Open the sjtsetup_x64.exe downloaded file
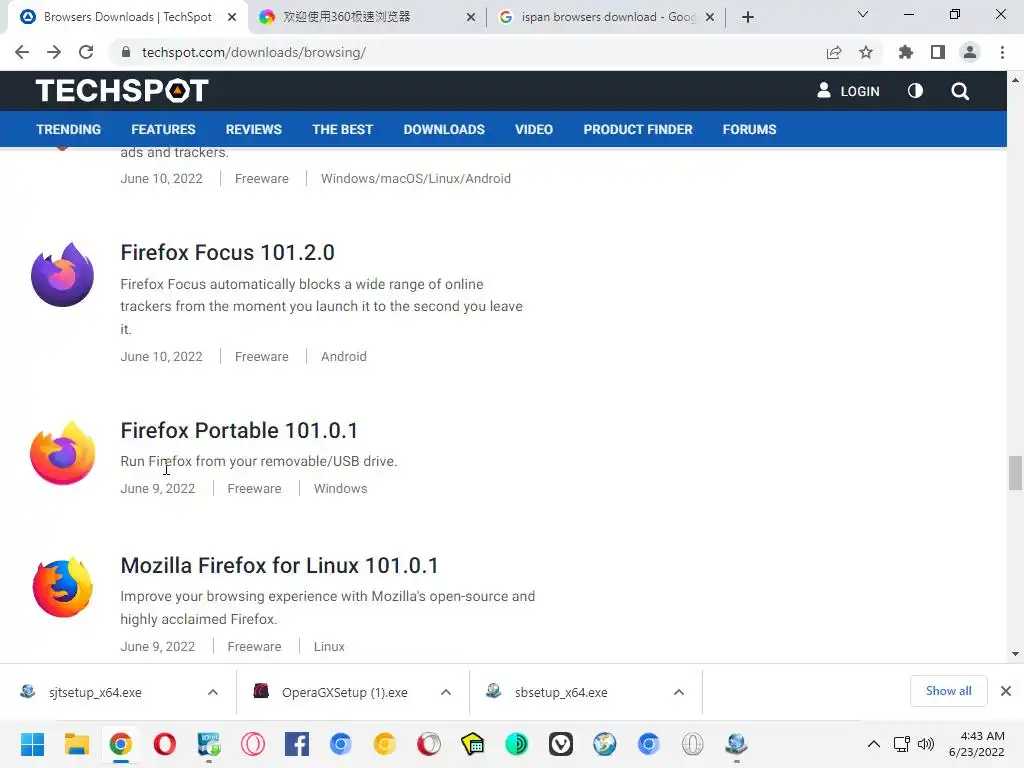 point(95,692)
